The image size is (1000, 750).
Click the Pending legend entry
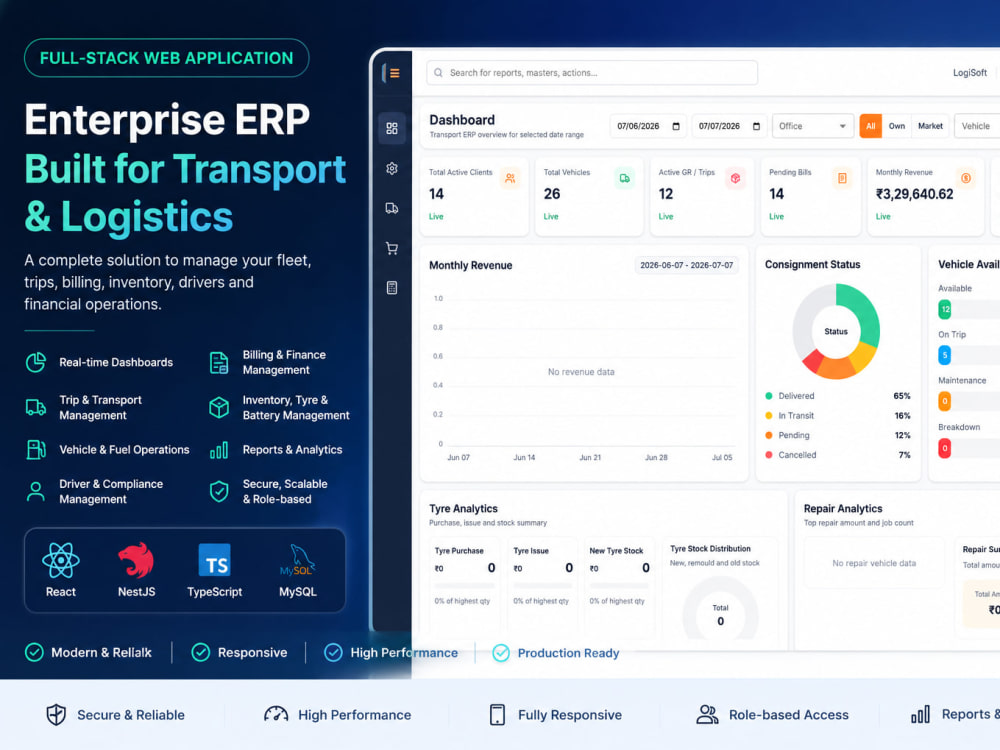(x=837, y=436)
